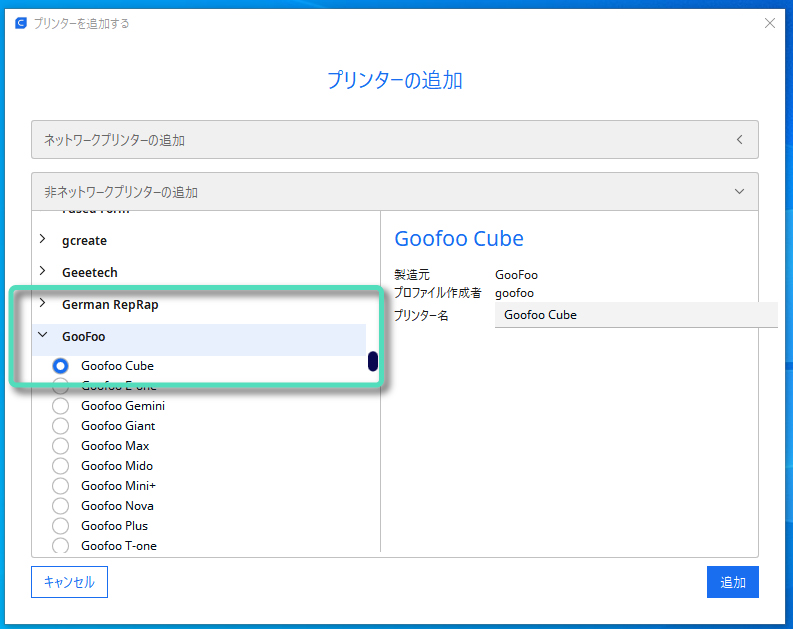Select the Goofoo Nova radio button
The width and height of the screenshot is (793, 629).
61,506
